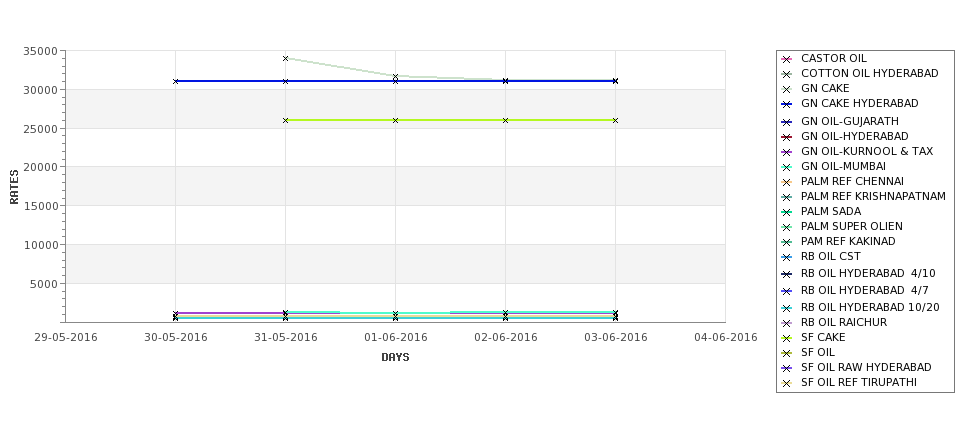Select SF OIL RAW HYDERABAD legend entry
This screenshot has width=975, height=429.
coord(856,367)
